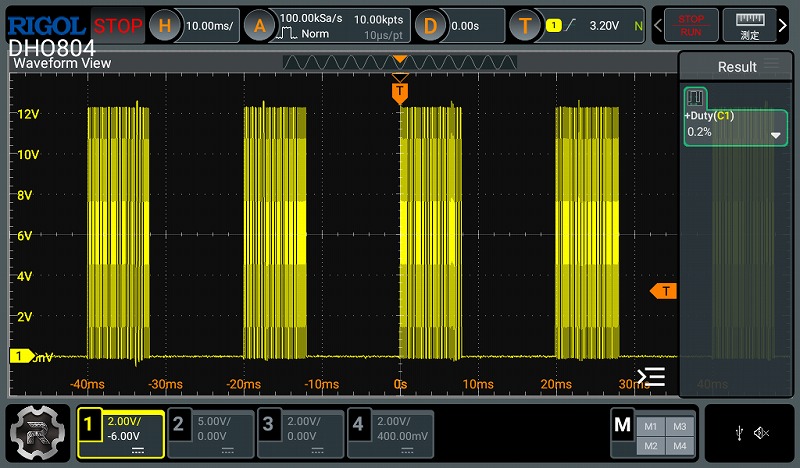
Task: Open trigger settings via T icon
Action: click(x=526, y=26)
